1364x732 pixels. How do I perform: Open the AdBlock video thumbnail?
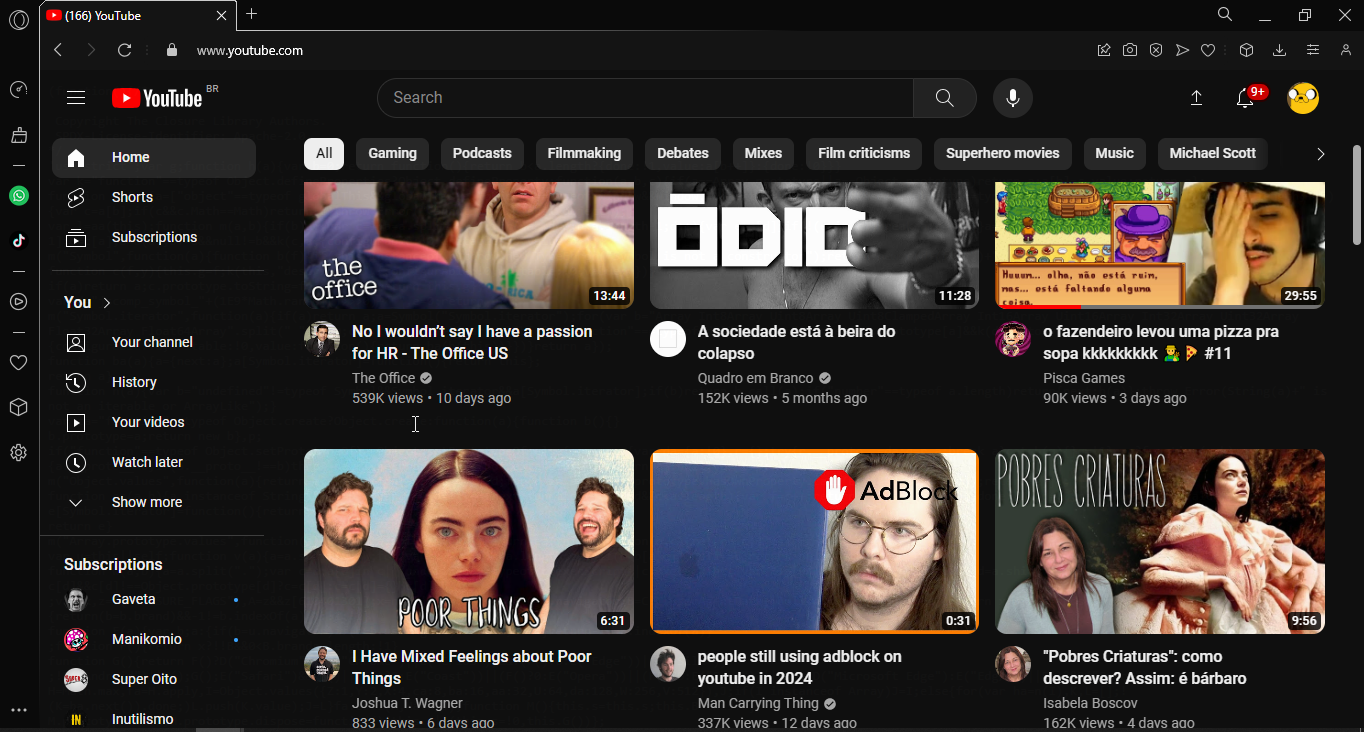point(814,541)
